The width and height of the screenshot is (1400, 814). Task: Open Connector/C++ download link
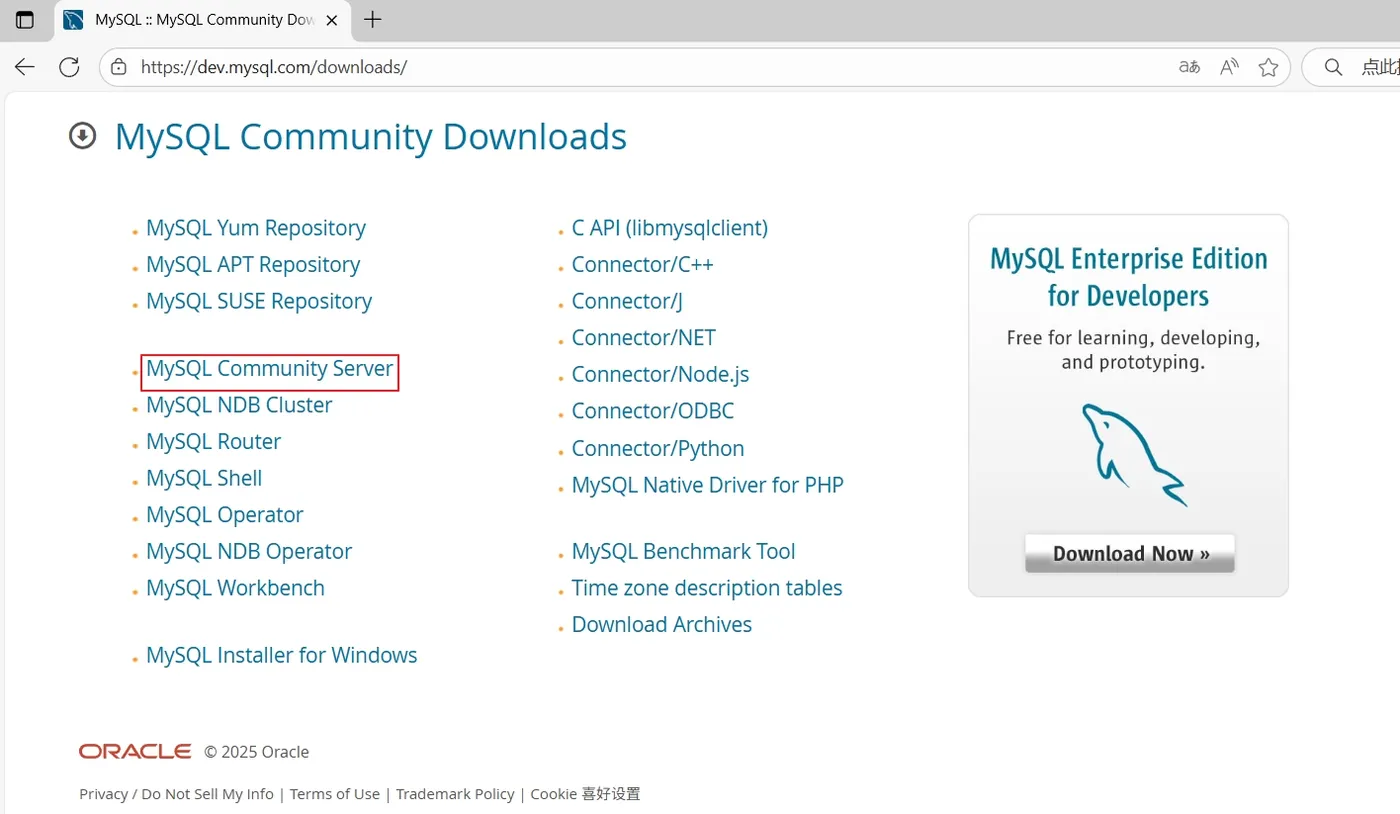(x=642, y=265)
